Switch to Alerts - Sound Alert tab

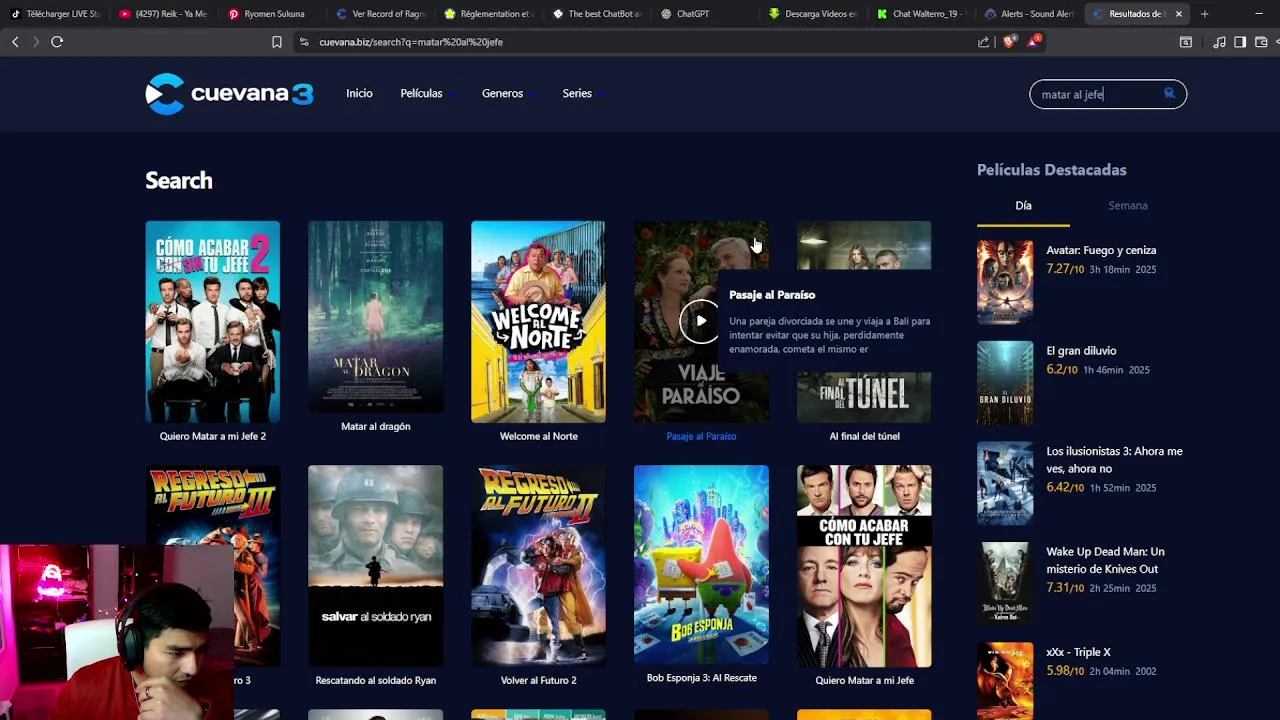point(1028,14)
